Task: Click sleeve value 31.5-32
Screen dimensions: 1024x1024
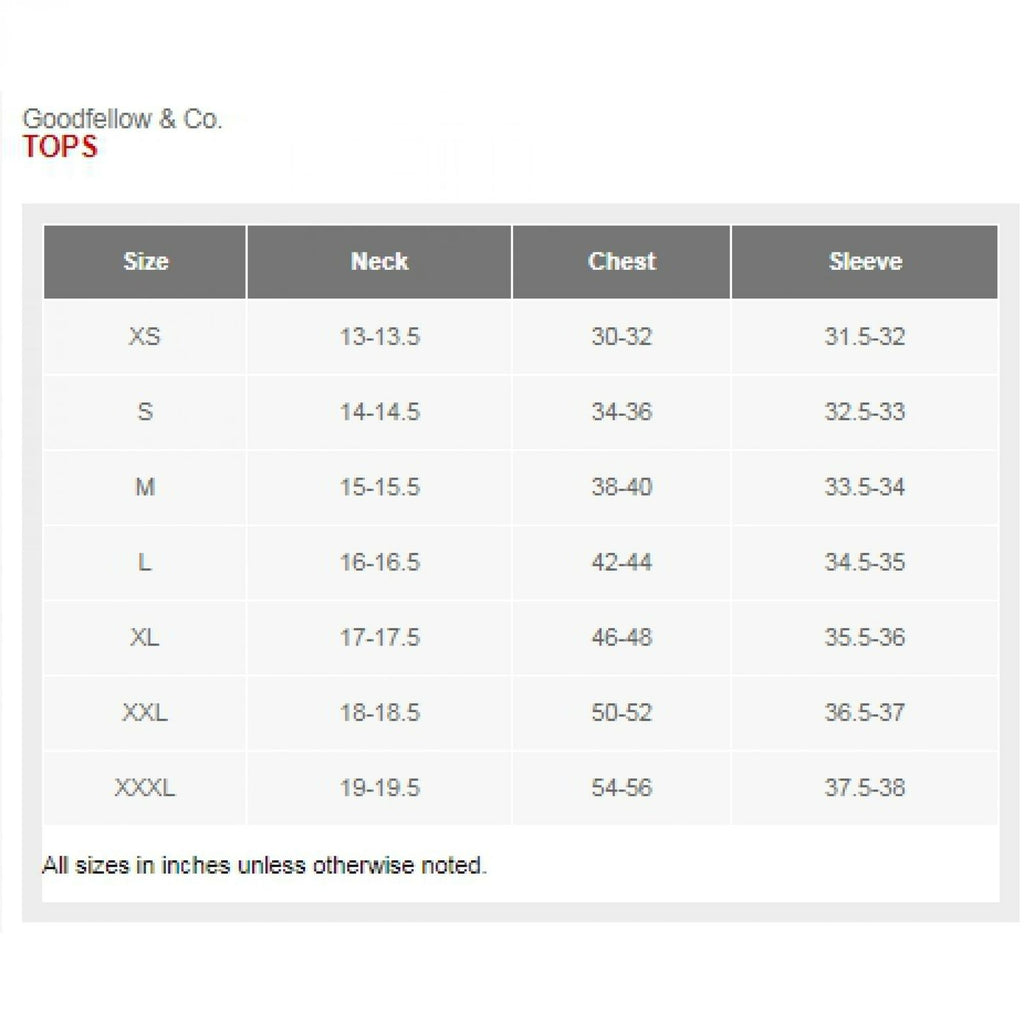Action: click(x=865, y=337)
